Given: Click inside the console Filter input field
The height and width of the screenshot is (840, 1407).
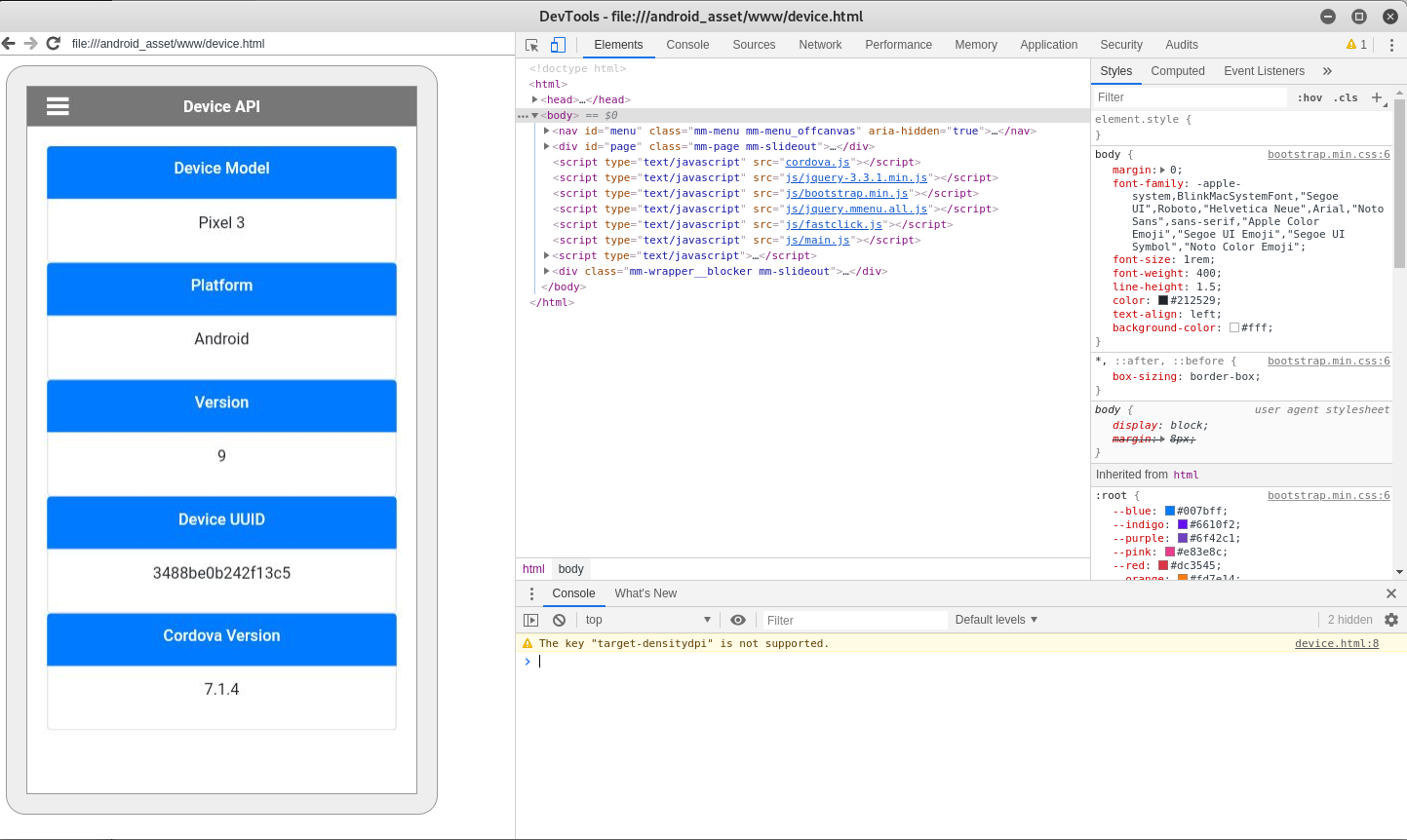Looking at the screenshot, I should point(853,620).
